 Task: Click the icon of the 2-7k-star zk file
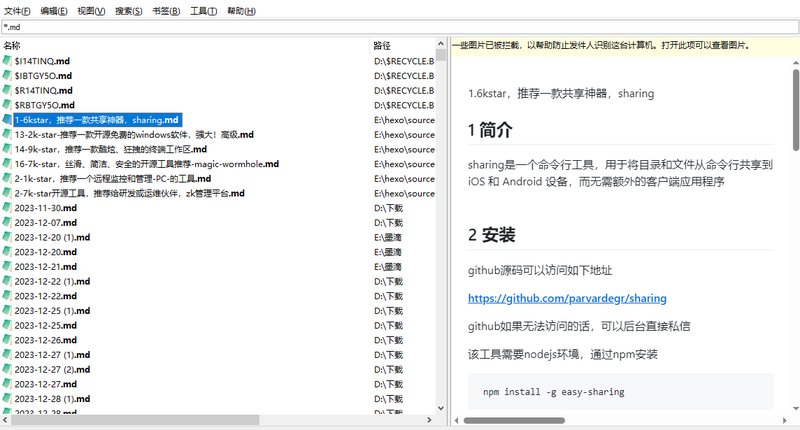click(8, 194)
